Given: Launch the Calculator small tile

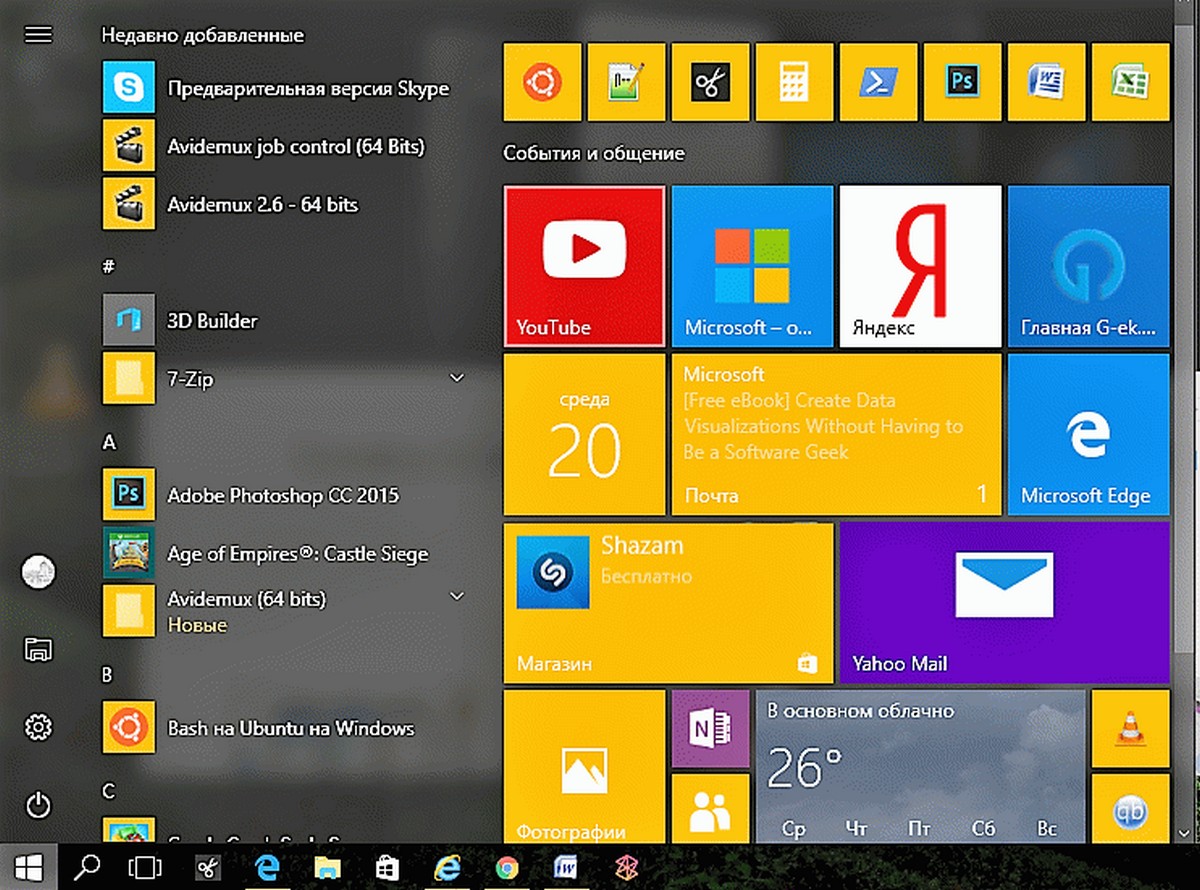Looking at the screenshot, I should tap(795, 83).
